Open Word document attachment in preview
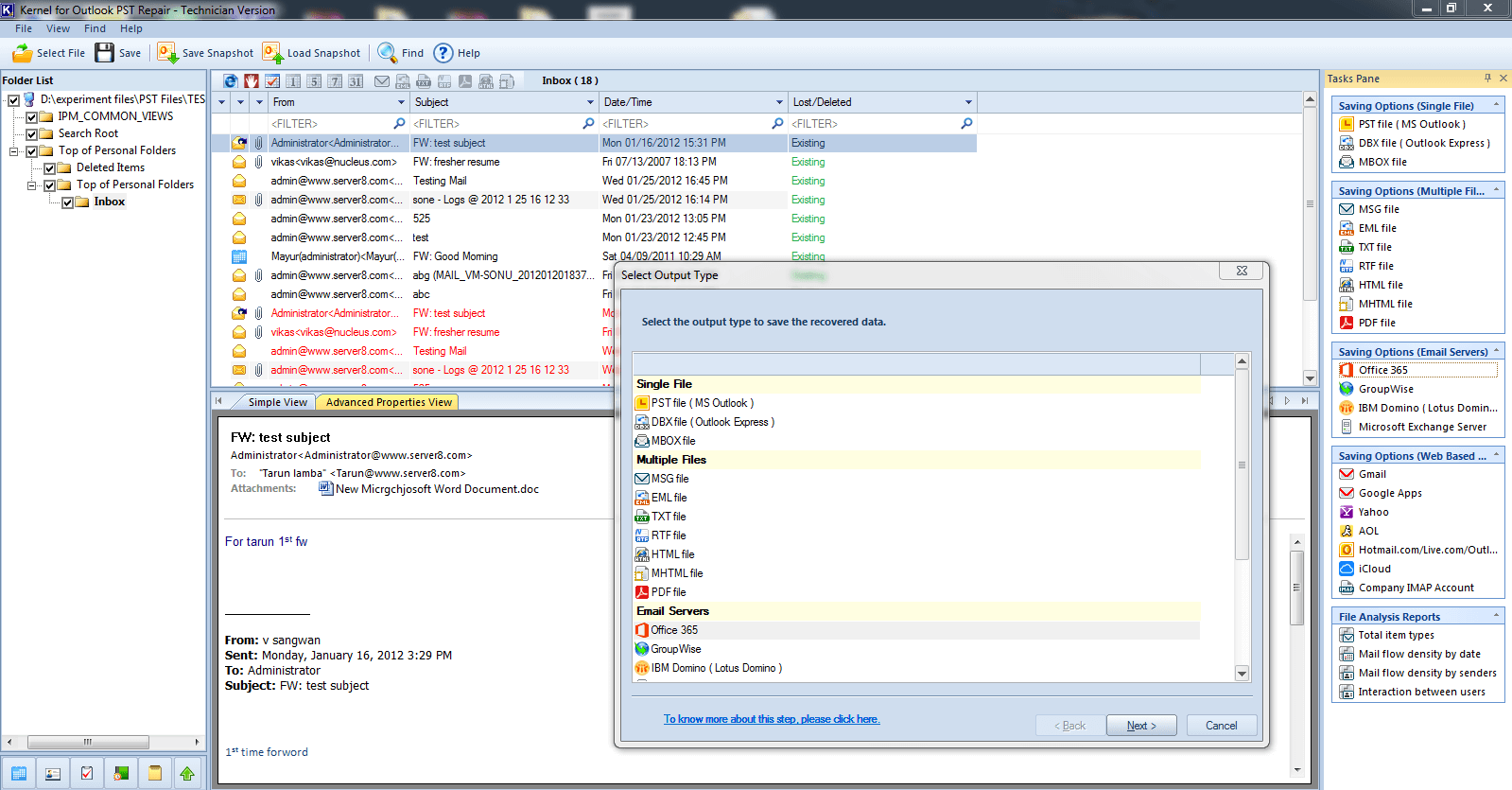The height and width of the screenshot is (790, 1512). point(430,489)
